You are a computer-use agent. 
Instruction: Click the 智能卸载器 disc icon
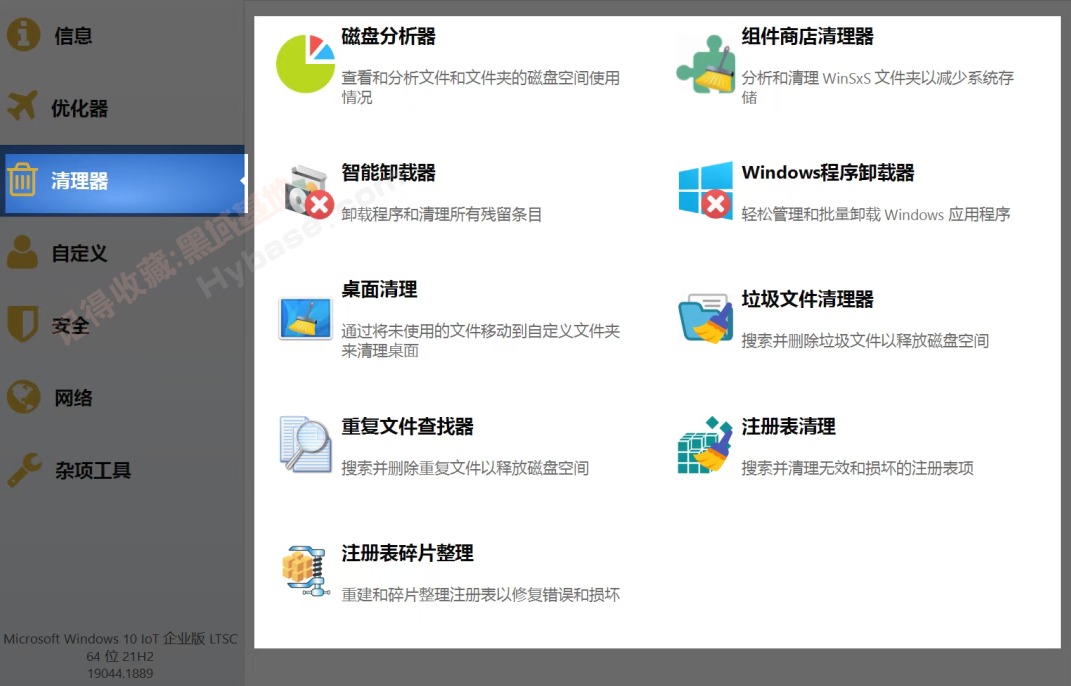pos(305,190)
